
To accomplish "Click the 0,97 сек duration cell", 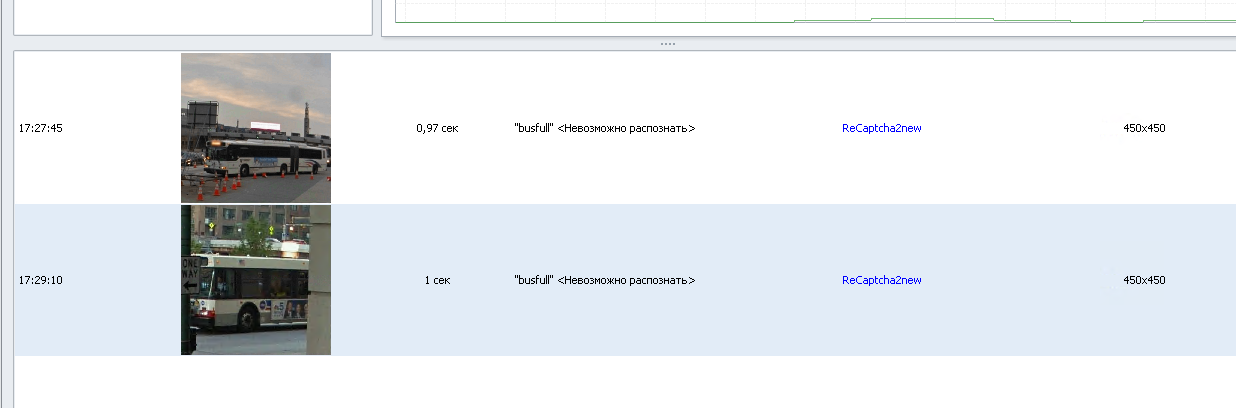I will point(437,128).
